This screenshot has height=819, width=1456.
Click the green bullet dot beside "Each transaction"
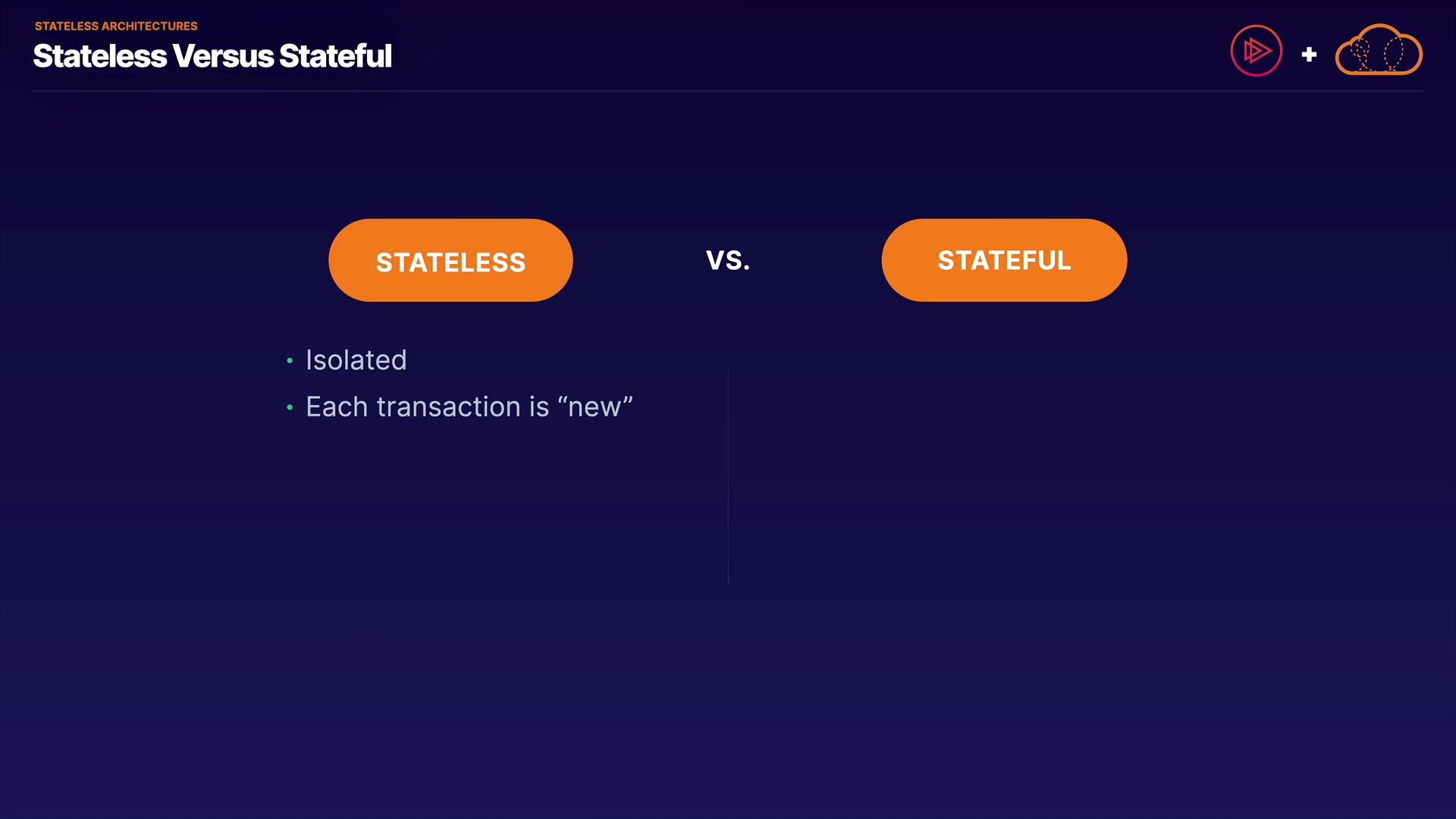click(x=290, y=408)
